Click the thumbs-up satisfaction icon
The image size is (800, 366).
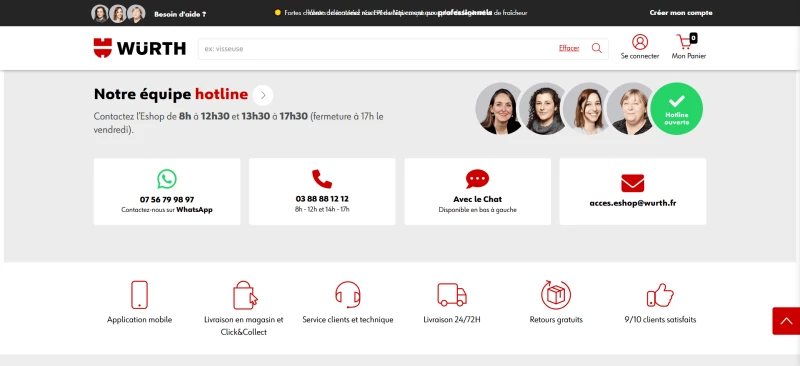pos(660,295)
